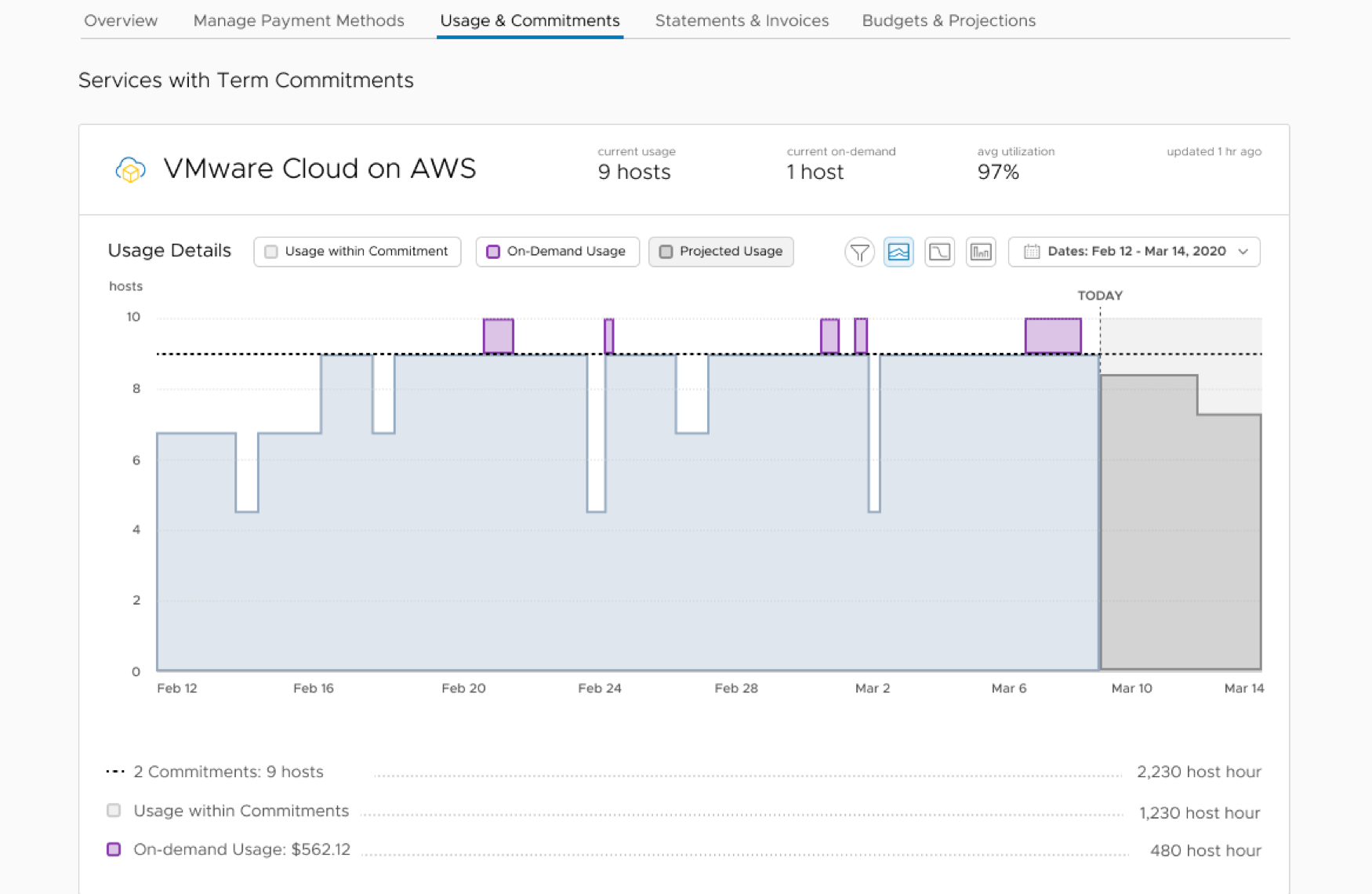This screenshot has width=1372, height=894.
Task: Click the purple On-demand Usage legend swatch
Action: (114, 849)
